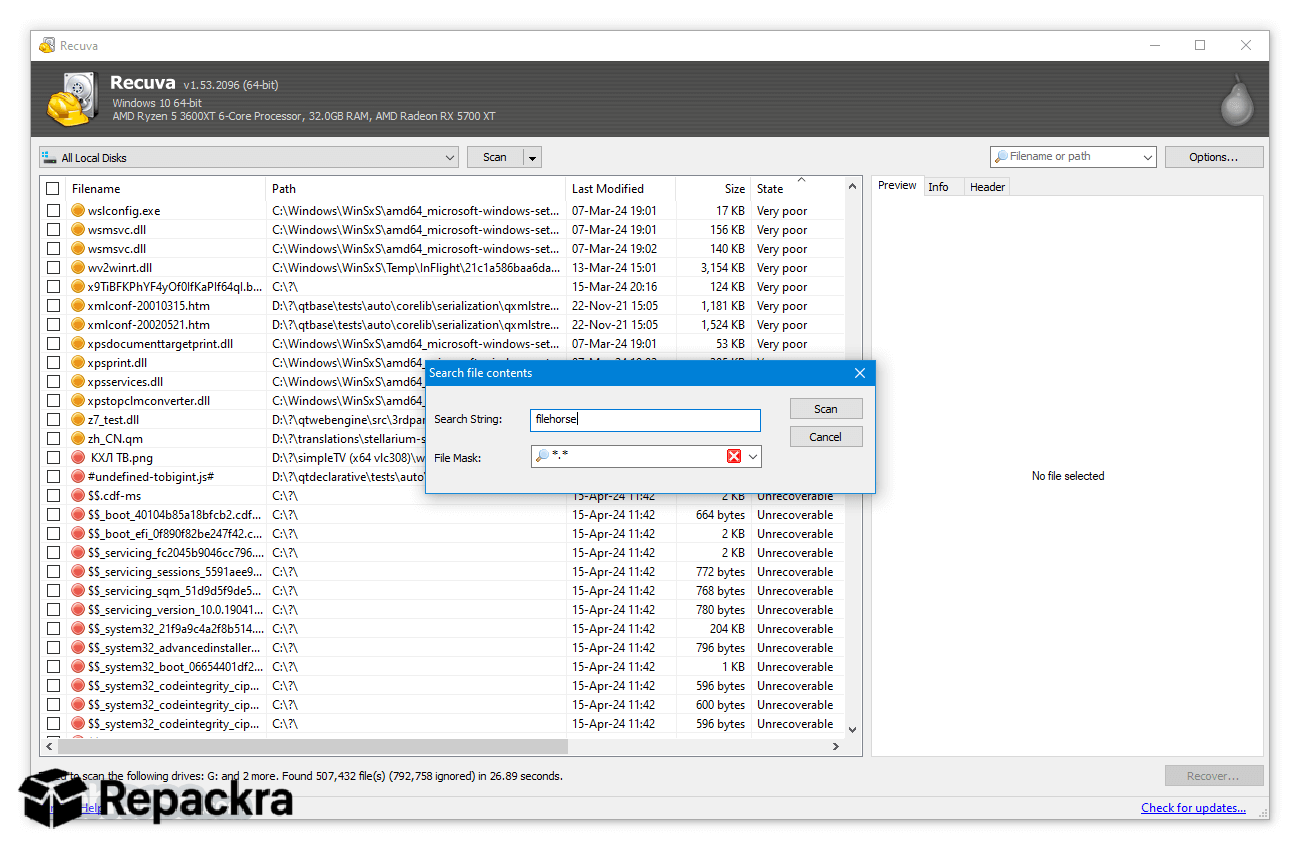Check the box for xmlconf-20020521.htm
The height and width of the screenshot is (850, 1300).
pyautogui.click(x=53, y=325)
